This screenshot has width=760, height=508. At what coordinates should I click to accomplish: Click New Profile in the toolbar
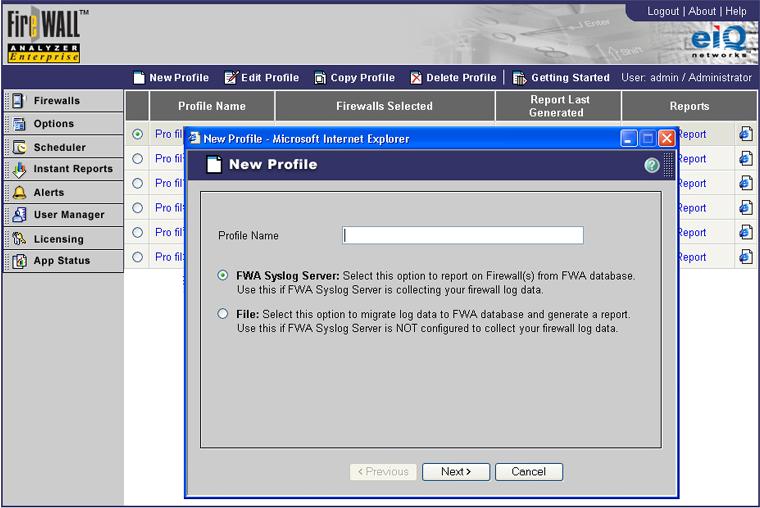coord(170,78)
